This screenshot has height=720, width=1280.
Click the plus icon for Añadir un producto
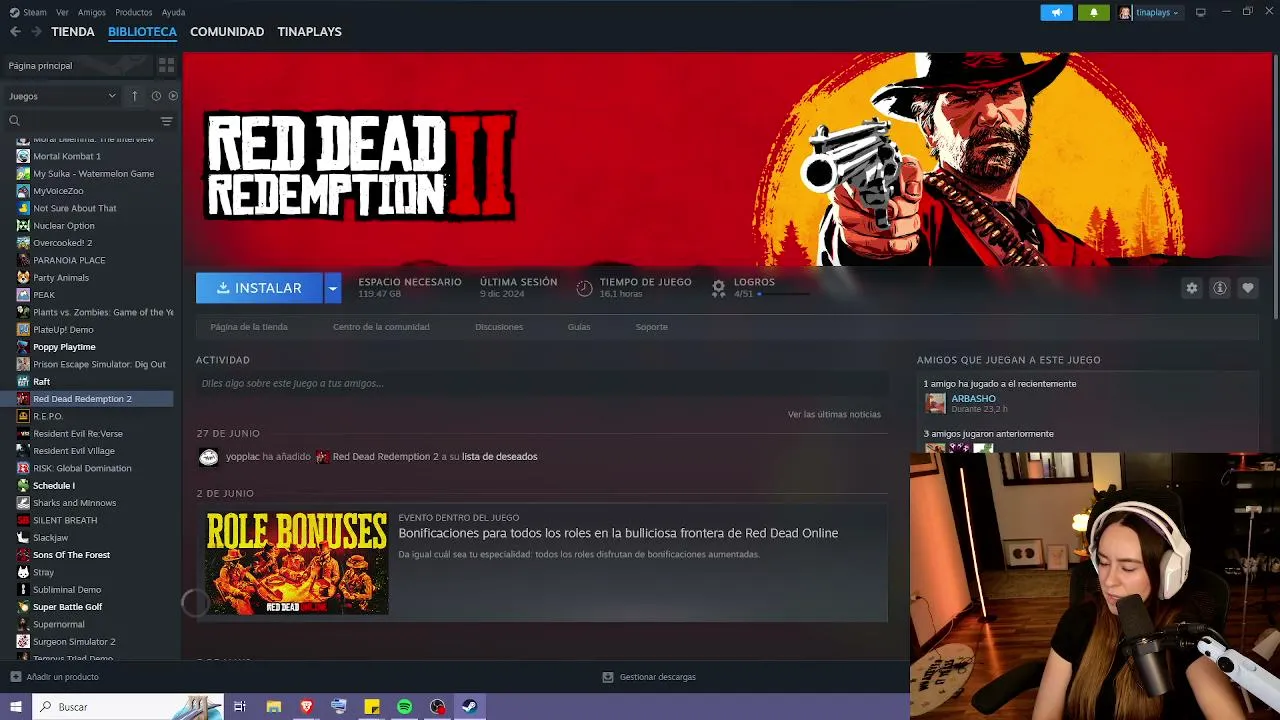[x=15, y=677]
